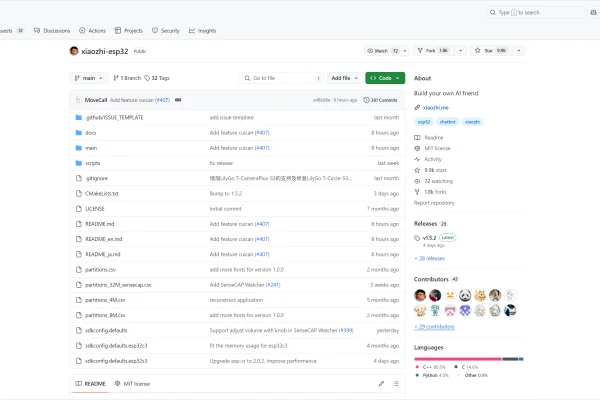Open the Security tab
Image resolution: width=600 pixels, height=400 pixels.
point(166,31)
